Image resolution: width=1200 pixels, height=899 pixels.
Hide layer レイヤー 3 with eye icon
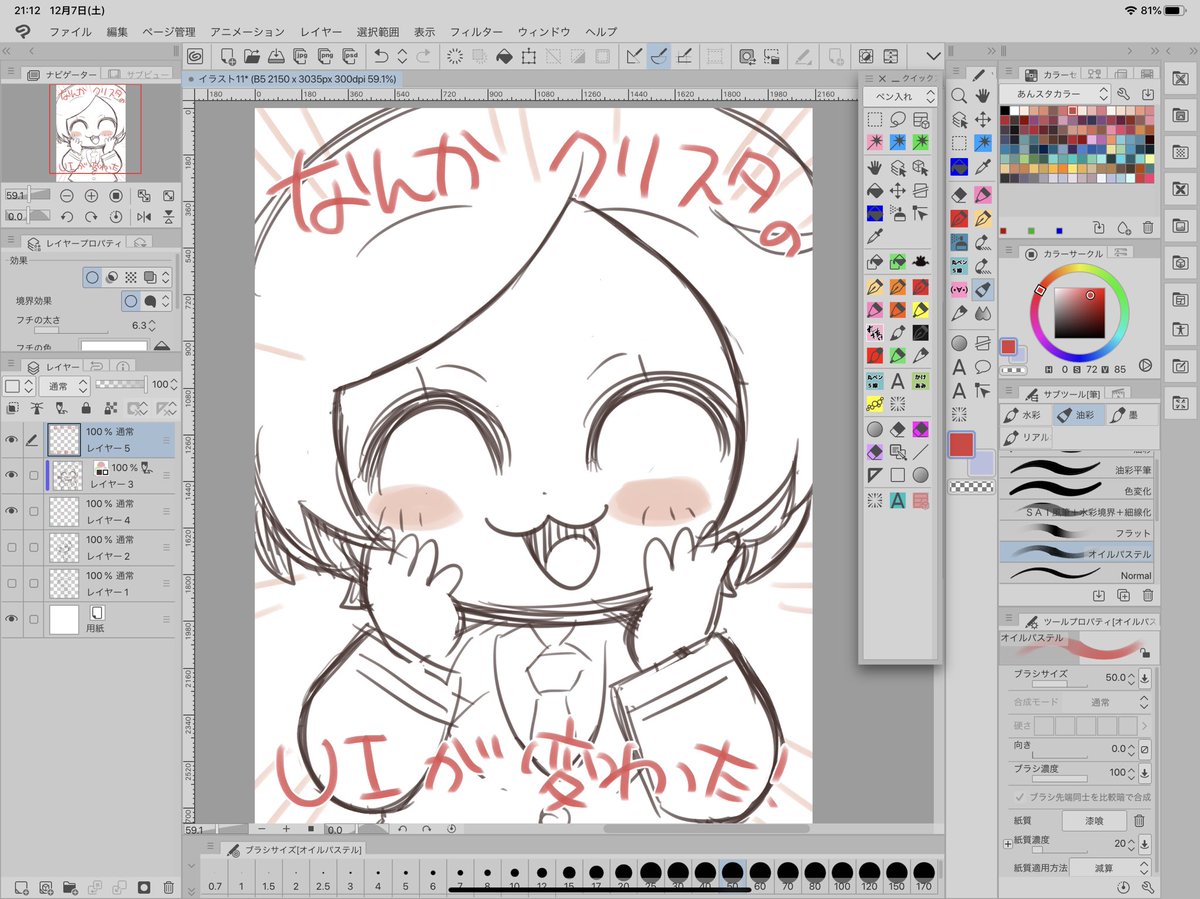click(x=12, y=476)
